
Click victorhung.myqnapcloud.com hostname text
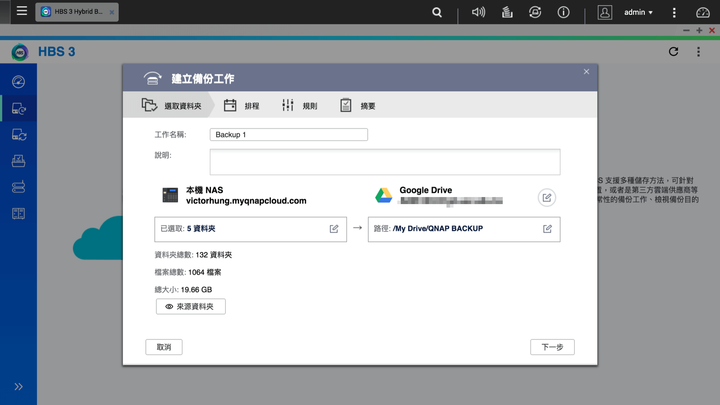(x=246, y=201)
